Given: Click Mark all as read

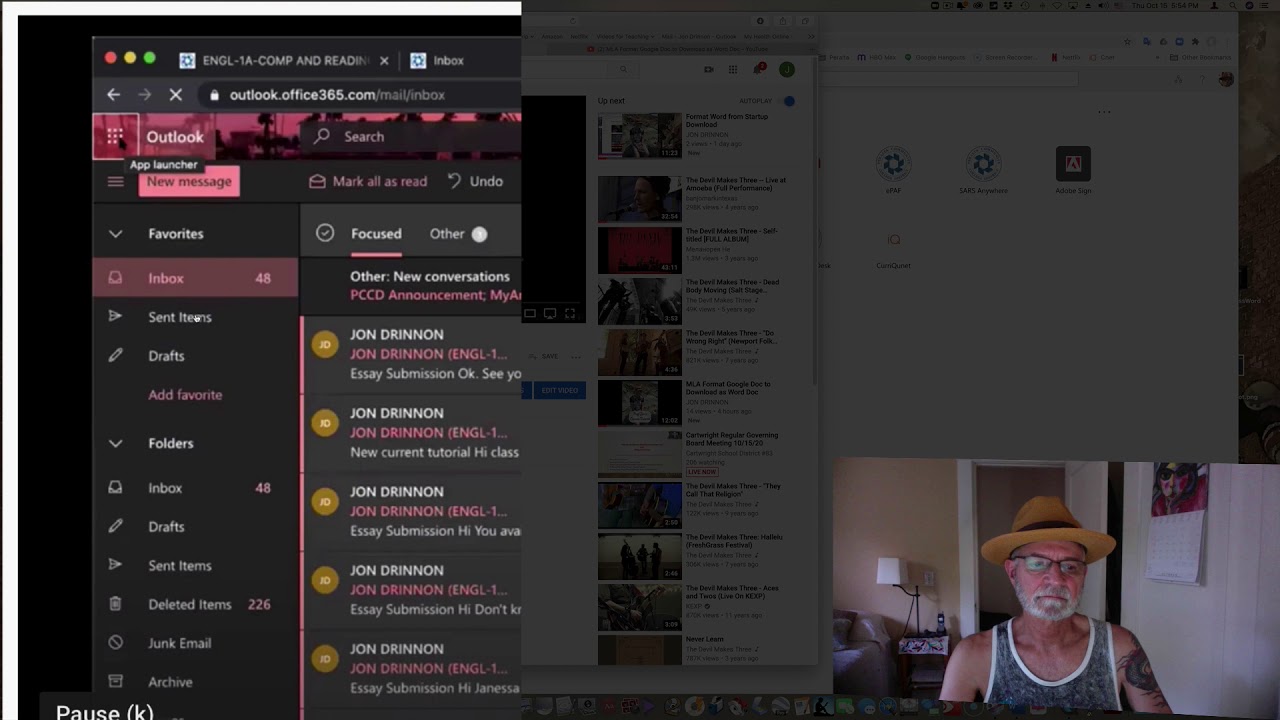Looking at the screenshot, I should coord(368,181).
